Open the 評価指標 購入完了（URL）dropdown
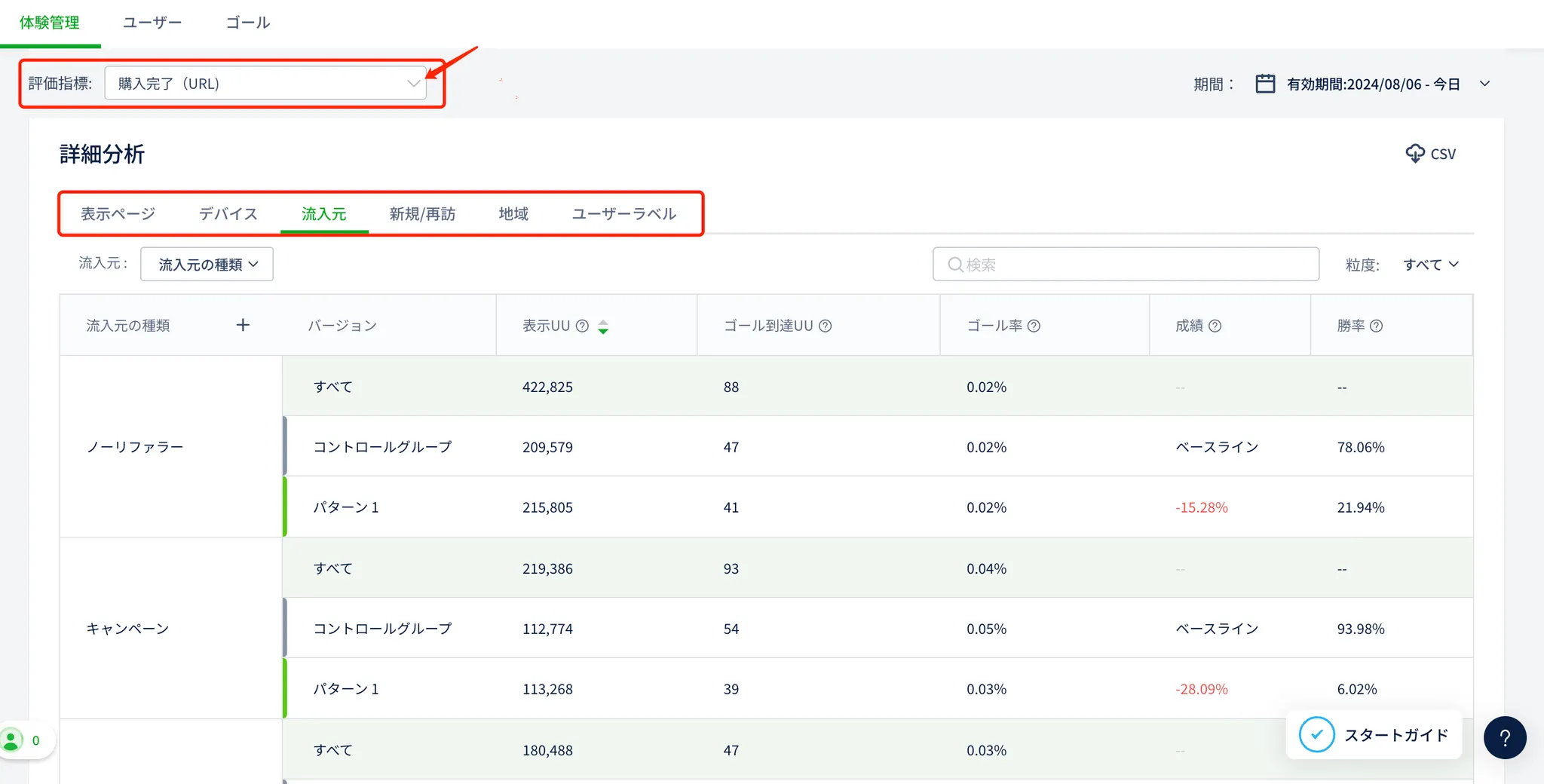This screenshot has width=1544, height=784. coord(265,84)
